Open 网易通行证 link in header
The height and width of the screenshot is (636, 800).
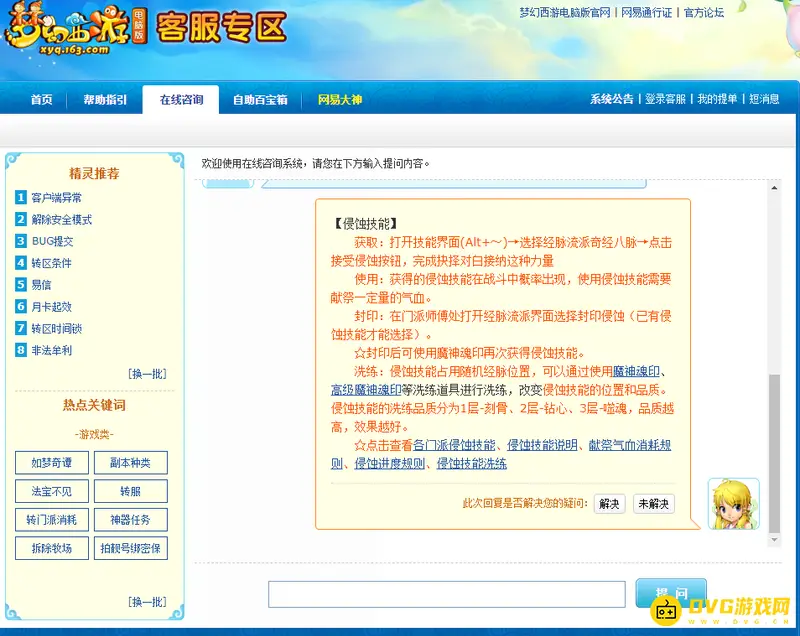[646, 13]
